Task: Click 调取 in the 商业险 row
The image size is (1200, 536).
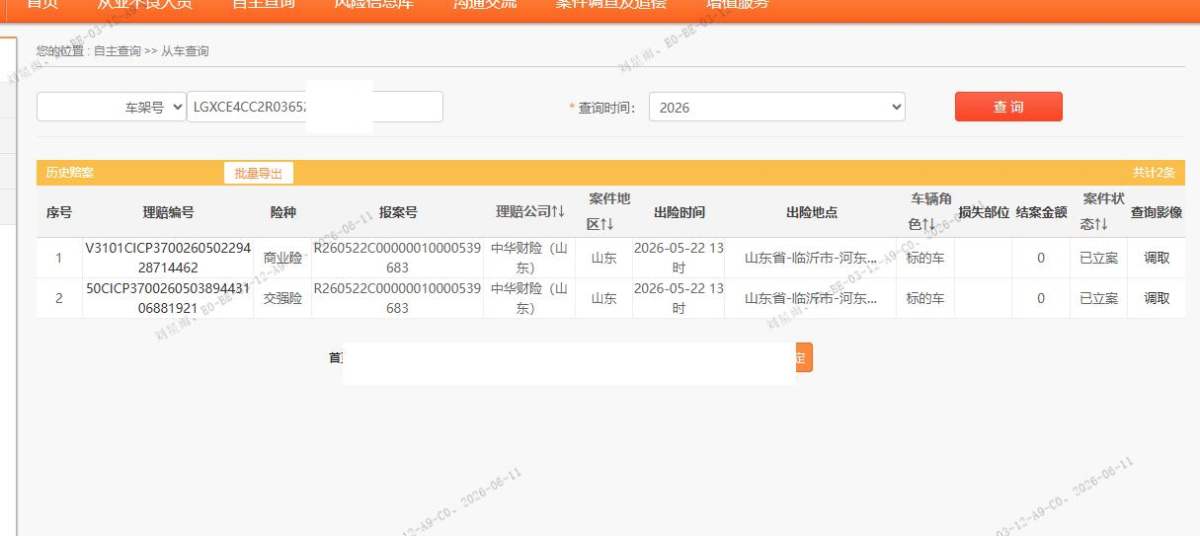Action: [1157, 258]
